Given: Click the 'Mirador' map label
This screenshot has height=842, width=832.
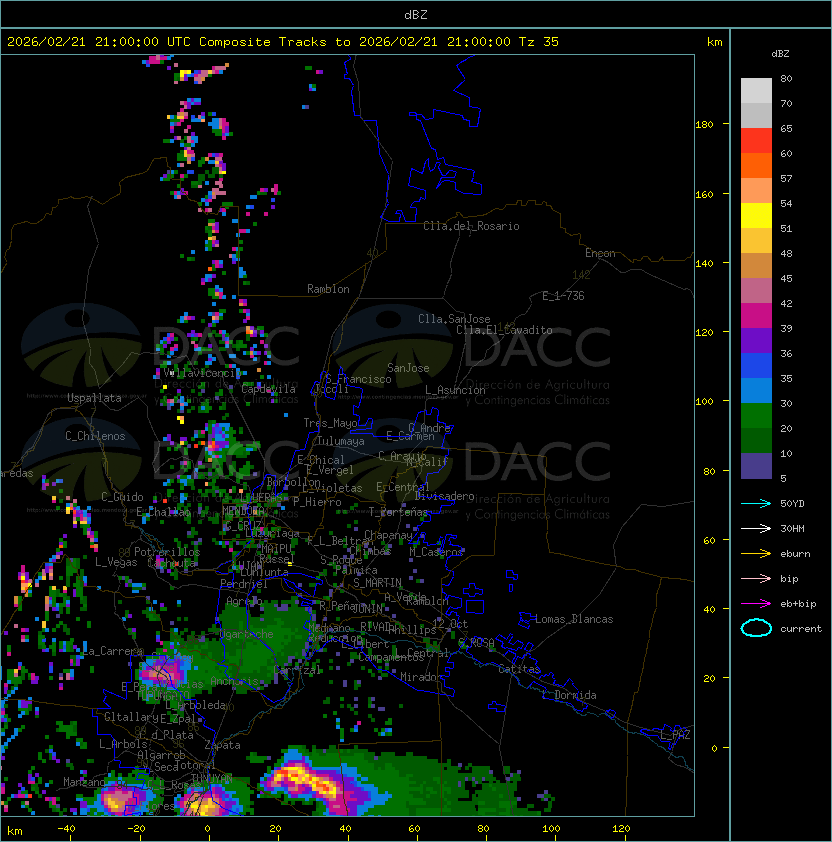Looking at the screenshot, I should [x=421, y=677].
